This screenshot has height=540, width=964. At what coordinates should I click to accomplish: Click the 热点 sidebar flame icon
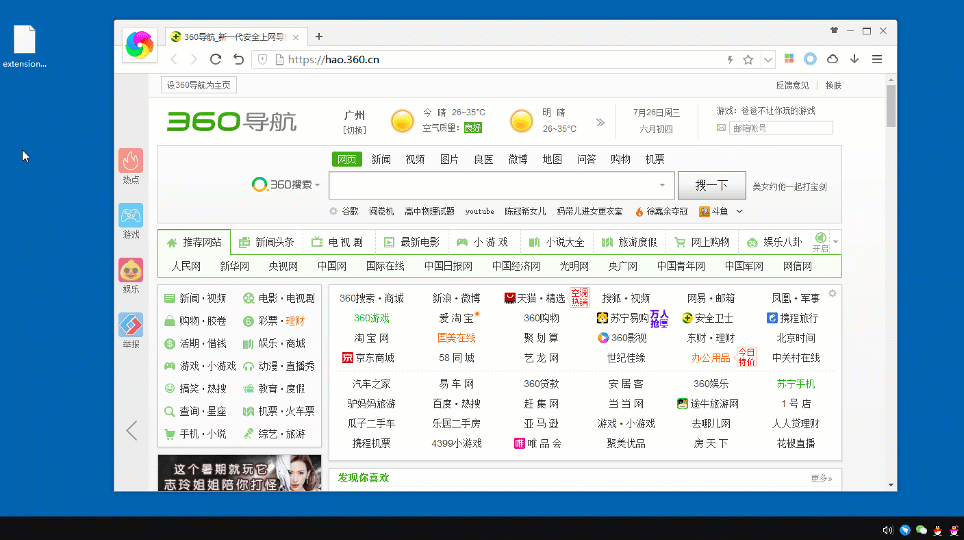point(131,161)
